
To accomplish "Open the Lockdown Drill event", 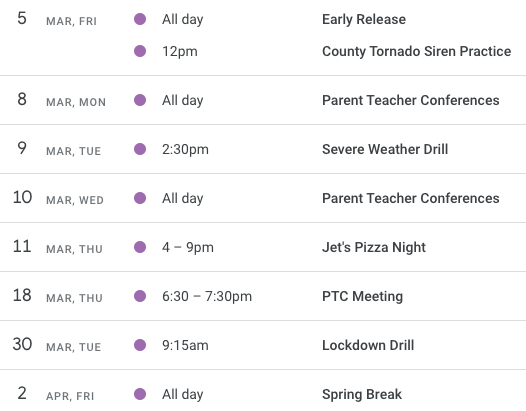I will point(368,345).
